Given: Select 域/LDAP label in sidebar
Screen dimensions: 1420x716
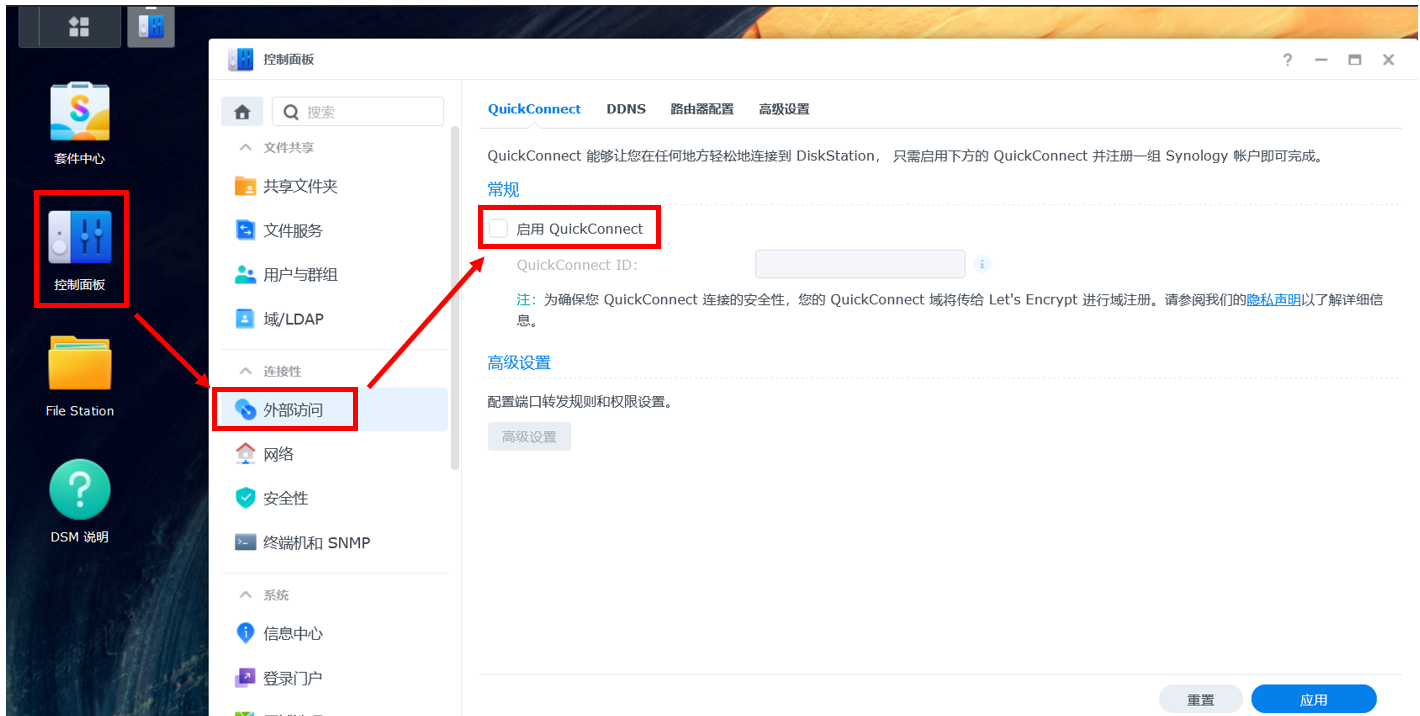Looking at the screenshot, I should coord(293,319).
